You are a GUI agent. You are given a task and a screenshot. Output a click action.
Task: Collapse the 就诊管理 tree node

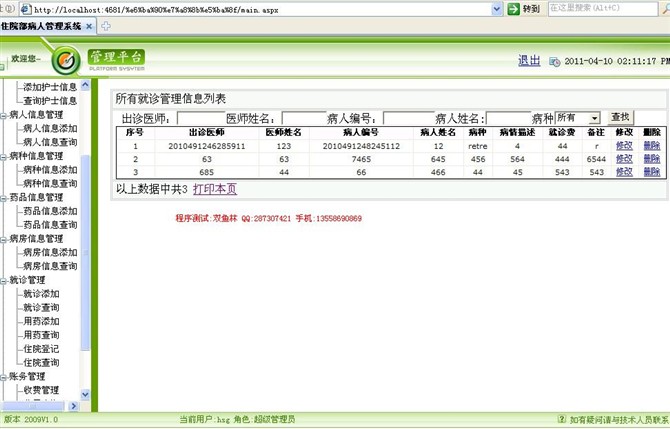3,281
